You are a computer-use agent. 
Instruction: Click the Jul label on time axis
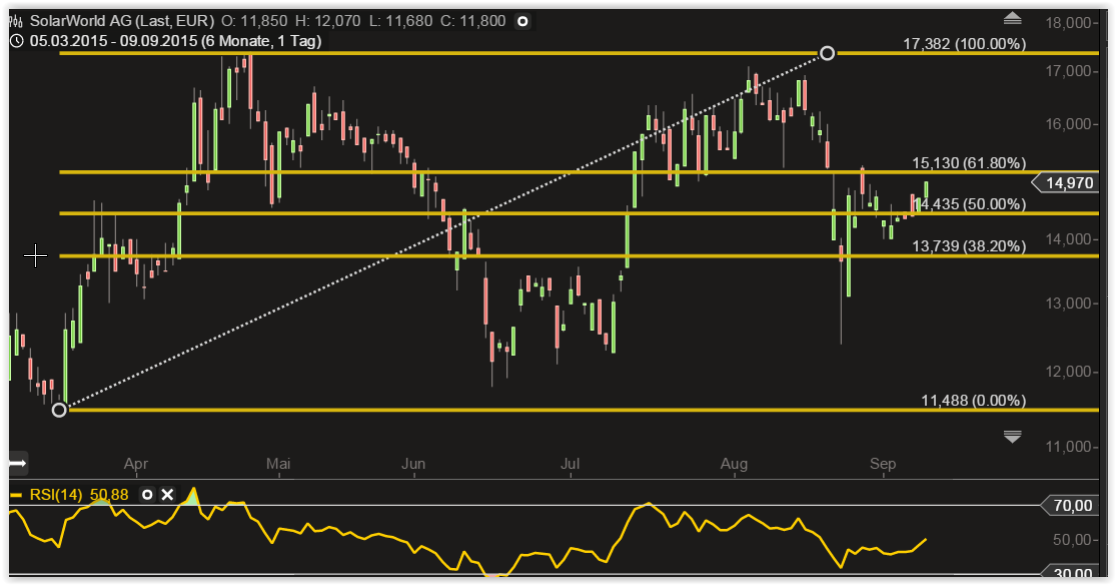pos(570,464)
